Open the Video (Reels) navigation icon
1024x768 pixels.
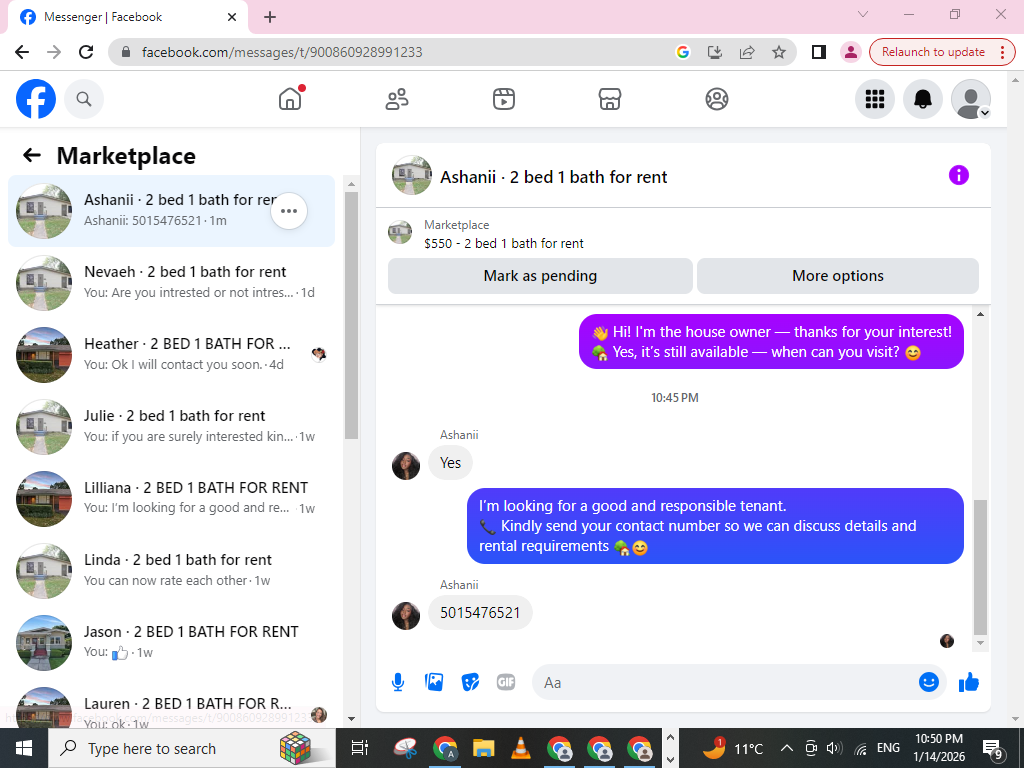coord(504,99)
